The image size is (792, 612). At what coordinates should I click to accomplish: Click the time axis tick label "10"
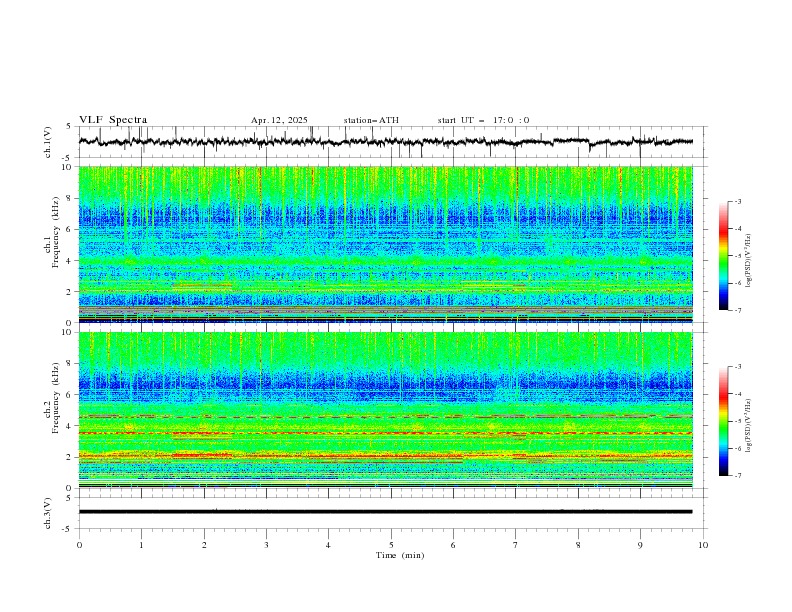703,545
